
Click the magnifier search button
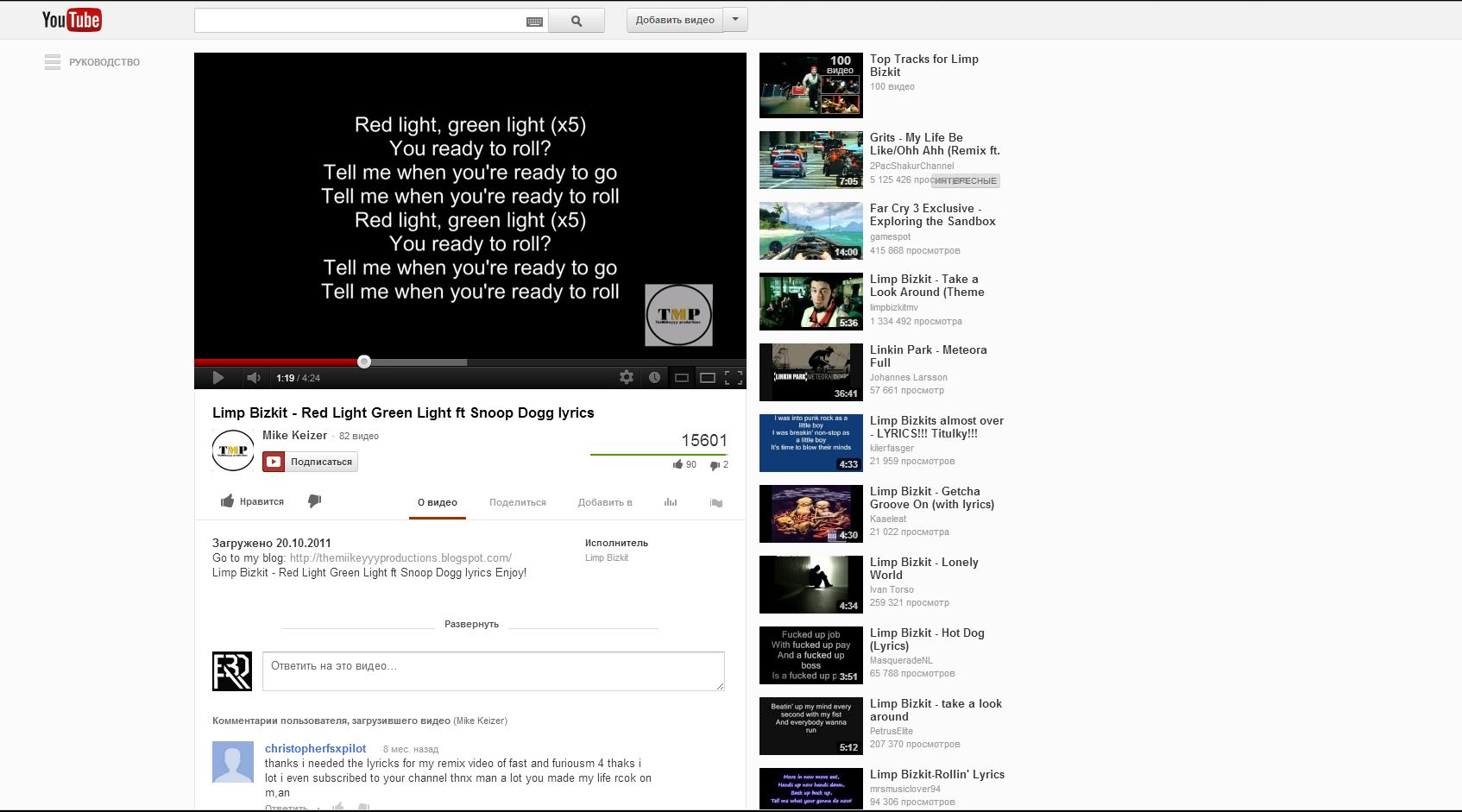point(577,21)
